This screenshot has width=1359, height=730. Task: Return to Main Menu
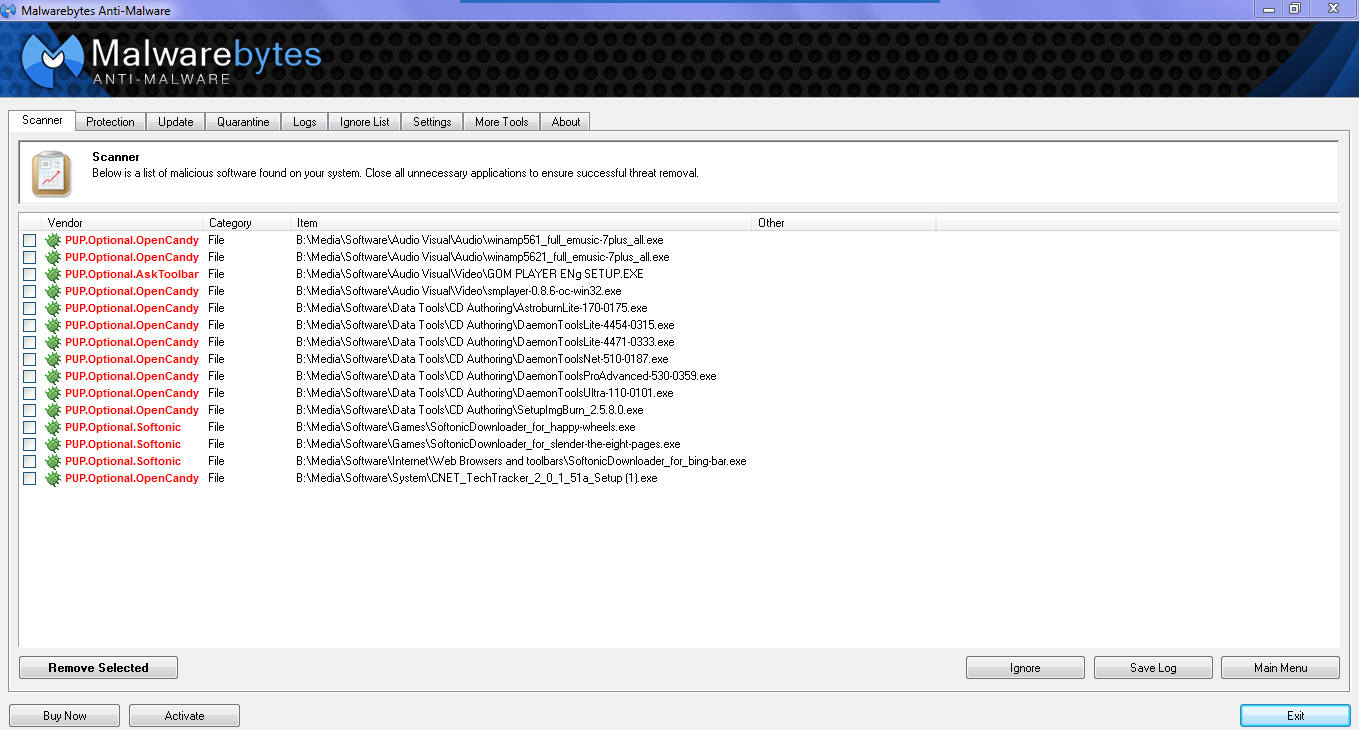point(1280,668)
